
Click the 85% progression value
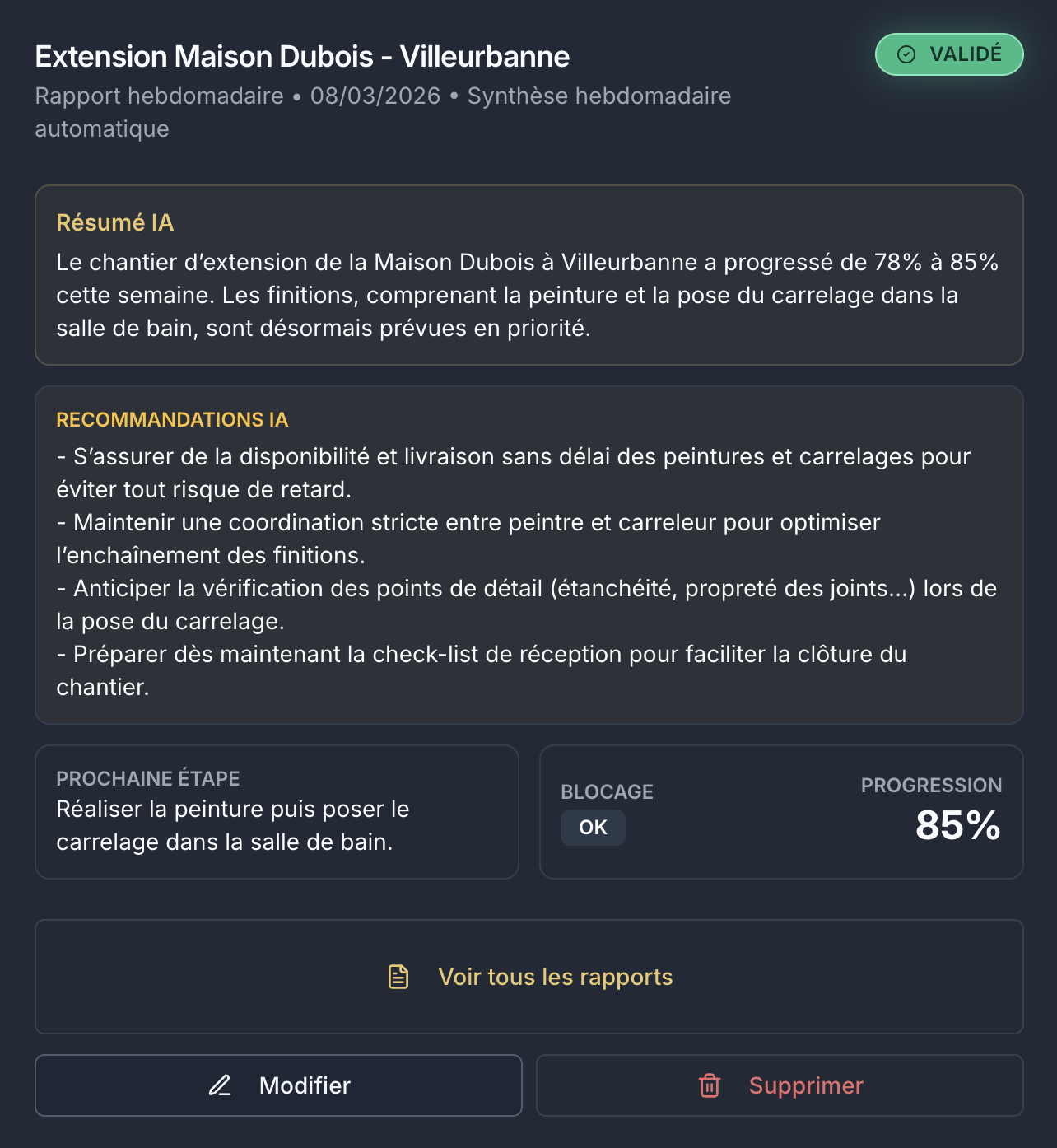tap(957, 825)
